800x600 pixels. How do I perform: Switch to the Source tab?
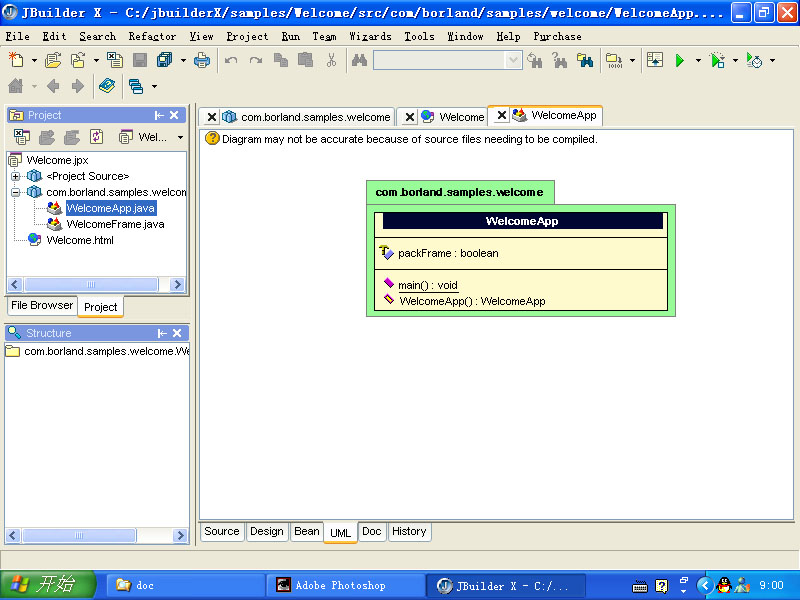click(x=222, y=532)
